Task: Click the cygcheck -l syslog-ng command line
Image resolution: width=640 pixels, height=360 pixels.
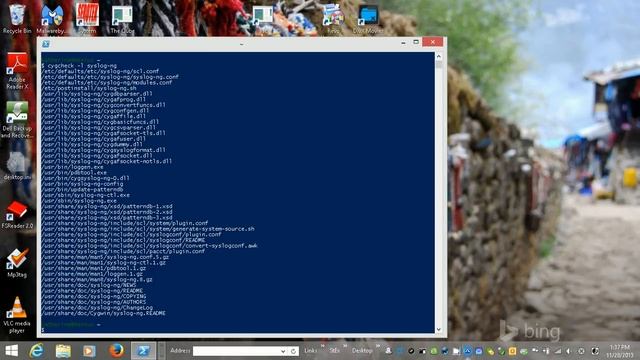Action: [x=79, y=65]
